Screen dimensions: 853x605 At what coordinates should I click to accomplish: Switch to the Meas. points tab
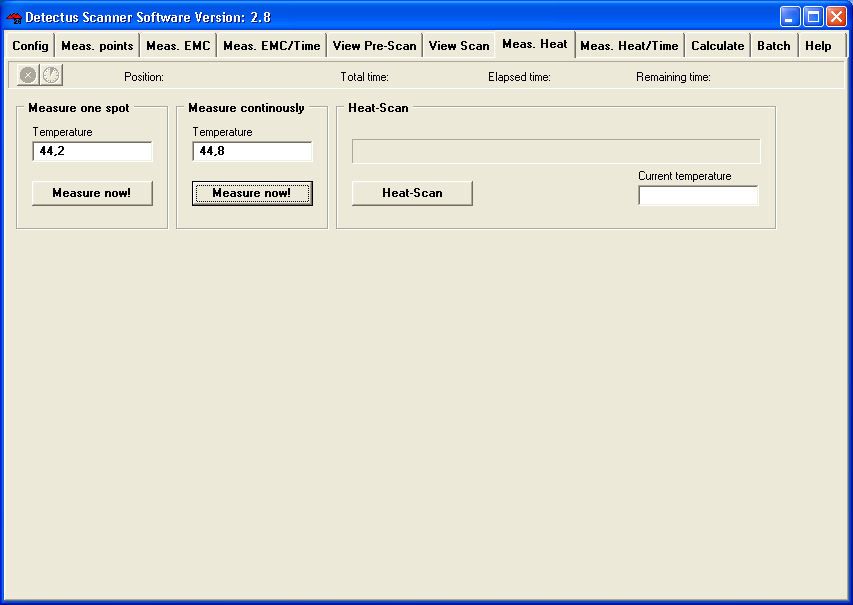(97, 46)
